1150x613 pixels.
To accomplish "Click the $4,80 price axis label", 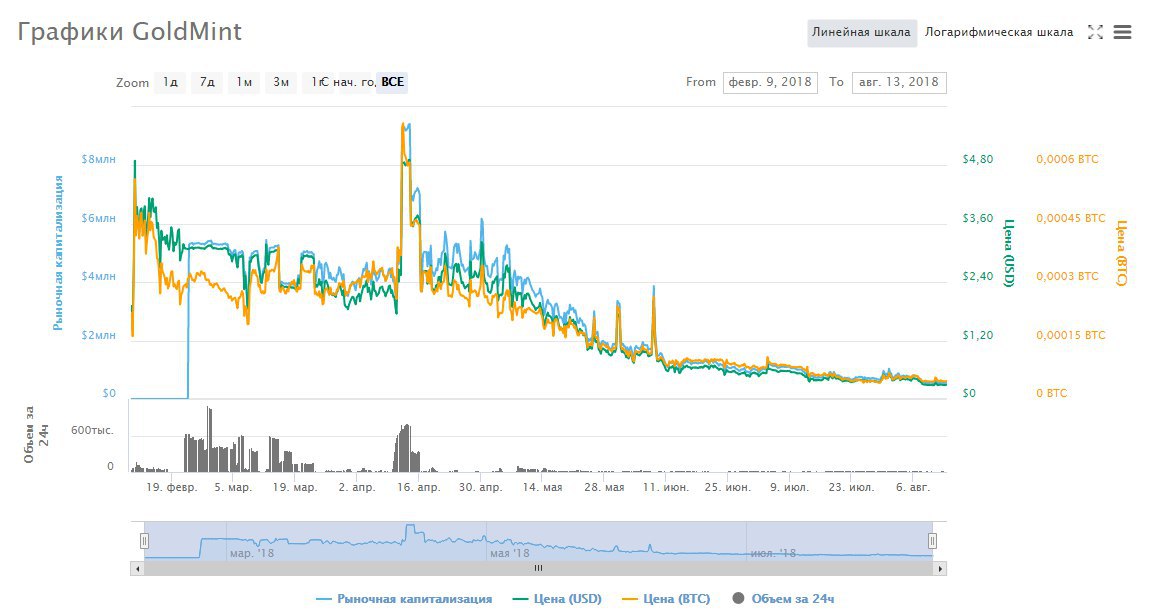I will 978,159.
